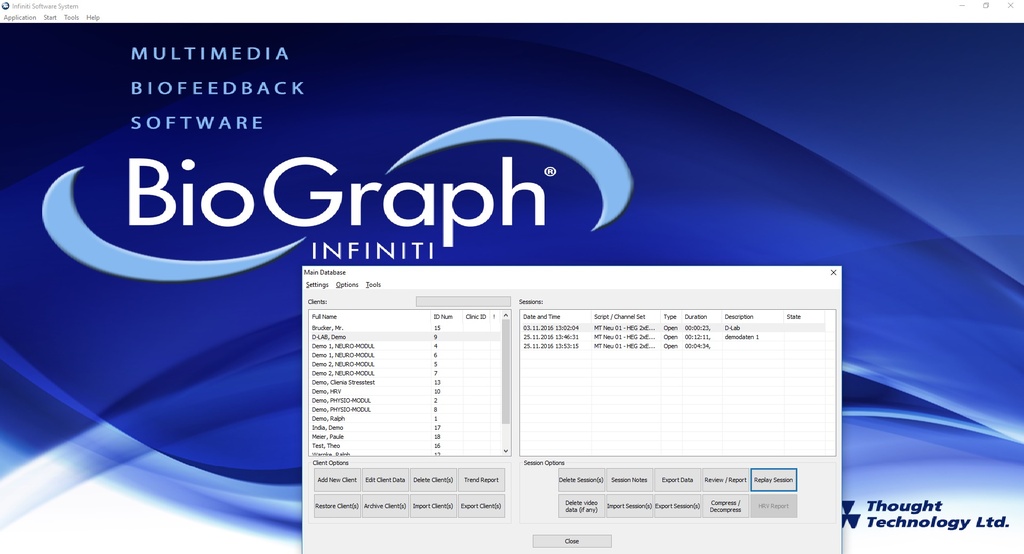The height and width of the screenshot is (554, 1024).
Task: Click the Add New Client button
Action: click(337, 480)
